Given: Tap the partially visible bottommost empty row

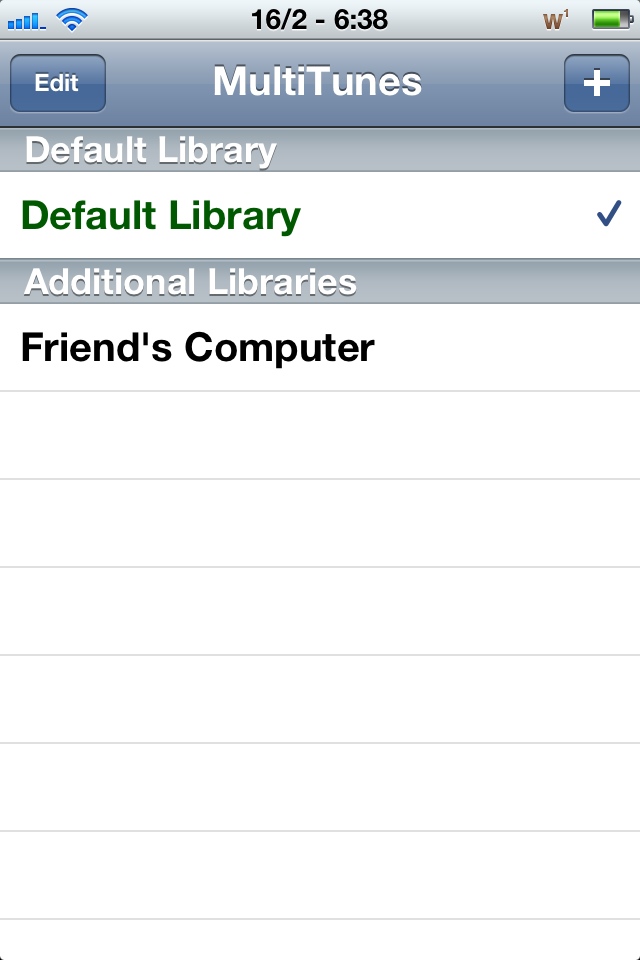Looking at the screenshot, I should pyautogui.click(x=320, y=940).
